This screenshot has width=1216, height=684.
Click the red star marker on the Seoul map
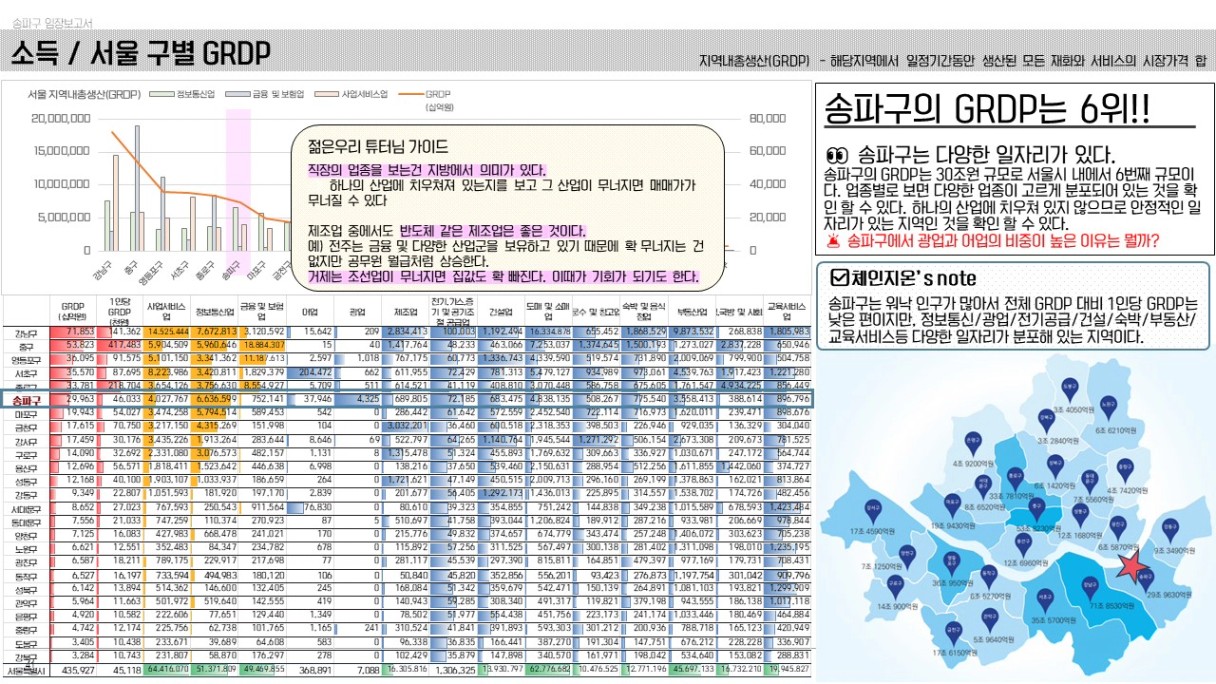(1131, 566)
